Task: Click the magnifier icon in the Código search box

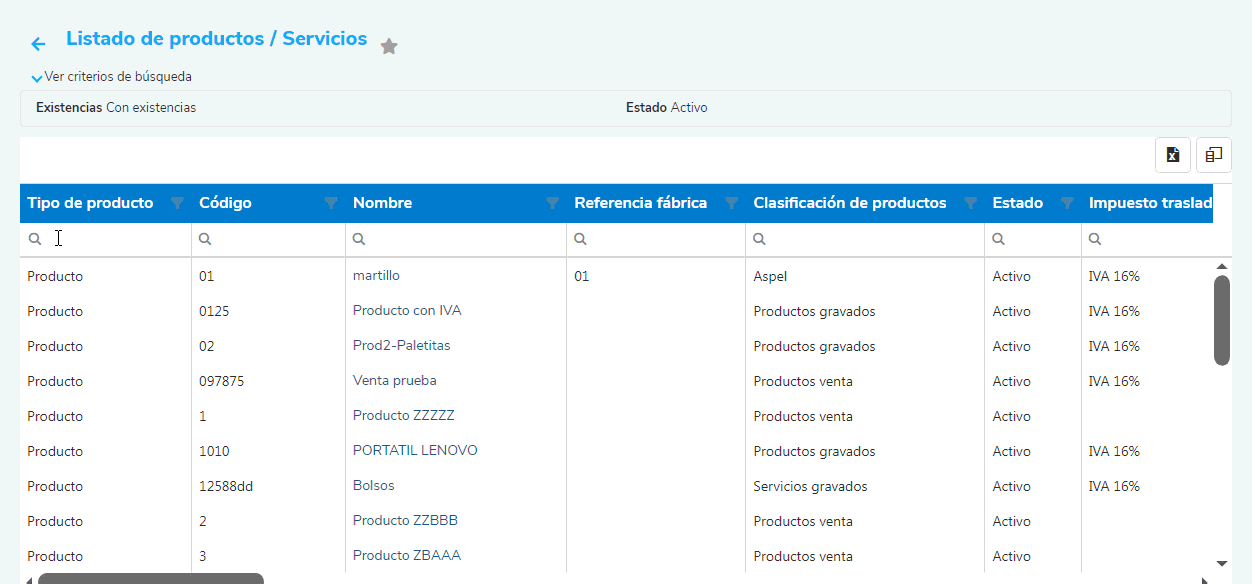Action: click(203, 238)
